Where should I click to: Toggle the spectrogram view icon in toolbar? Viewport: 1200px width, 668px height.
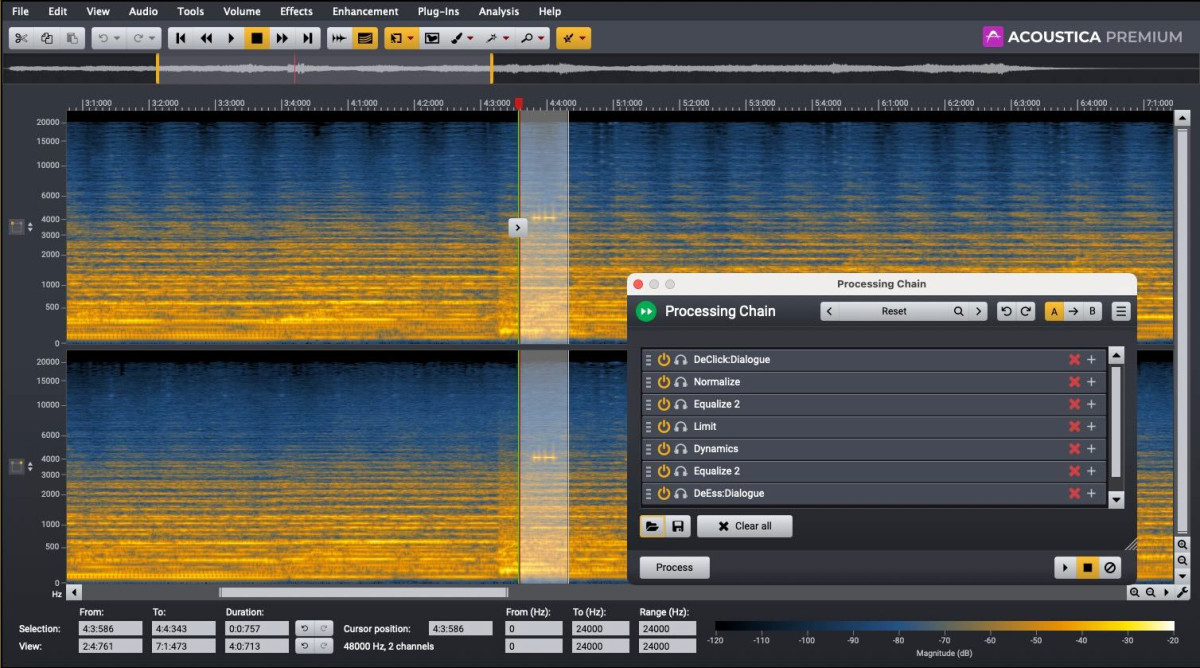click(x=365, y=38)
